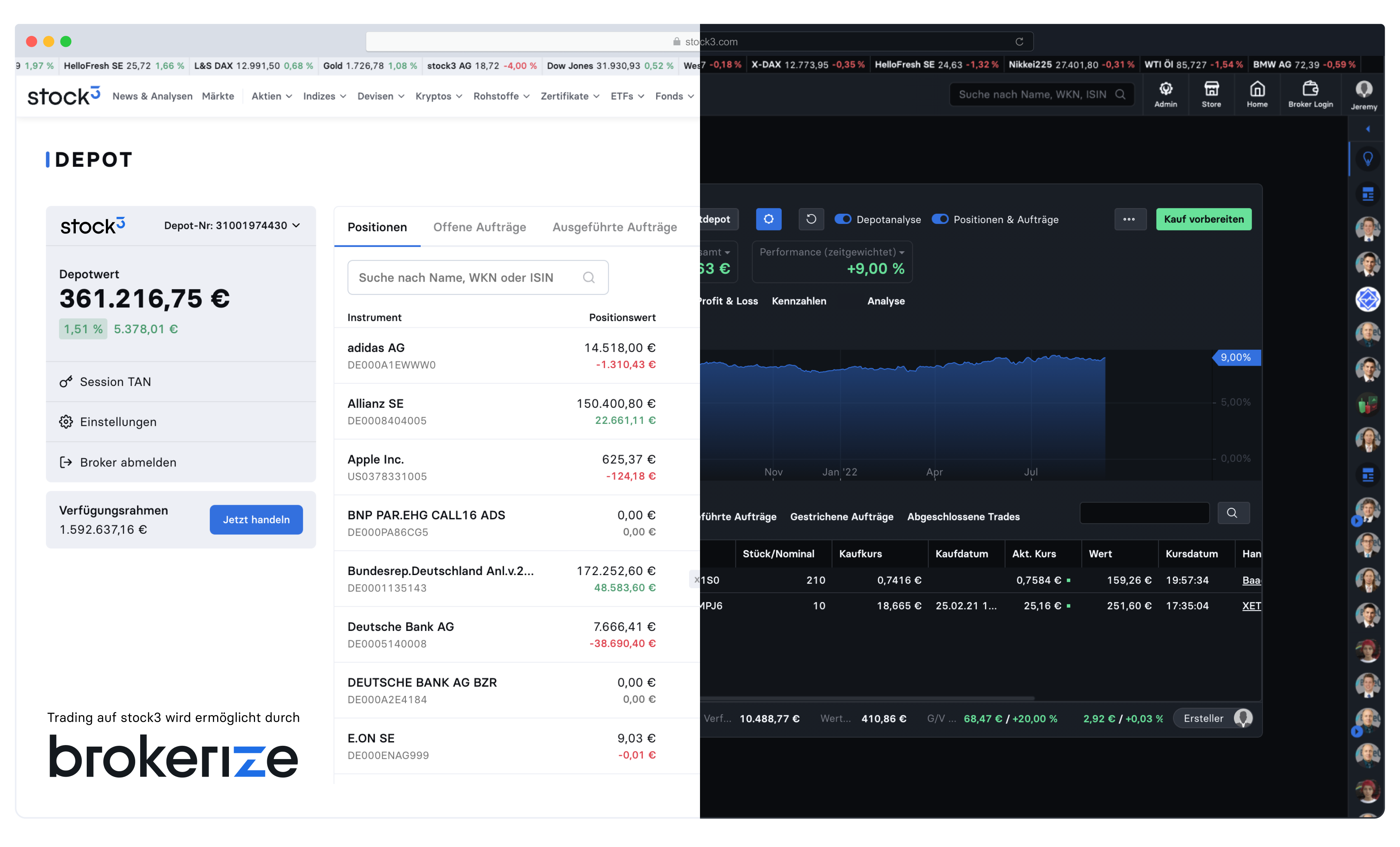
Task: Open Gestrichene Aufträge tab
Action: point(841,516)
